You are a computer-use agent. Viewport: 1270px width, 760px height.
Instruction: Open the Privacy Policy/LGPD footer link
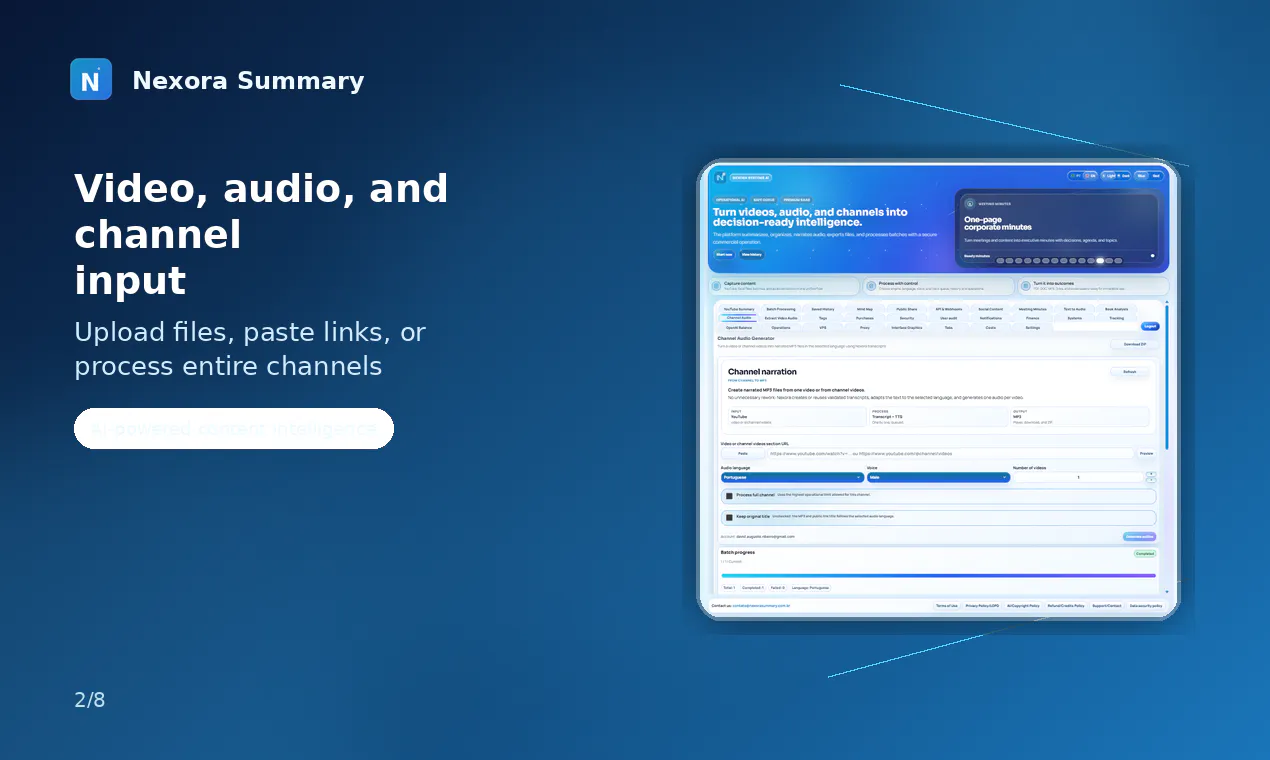(982, 606)
